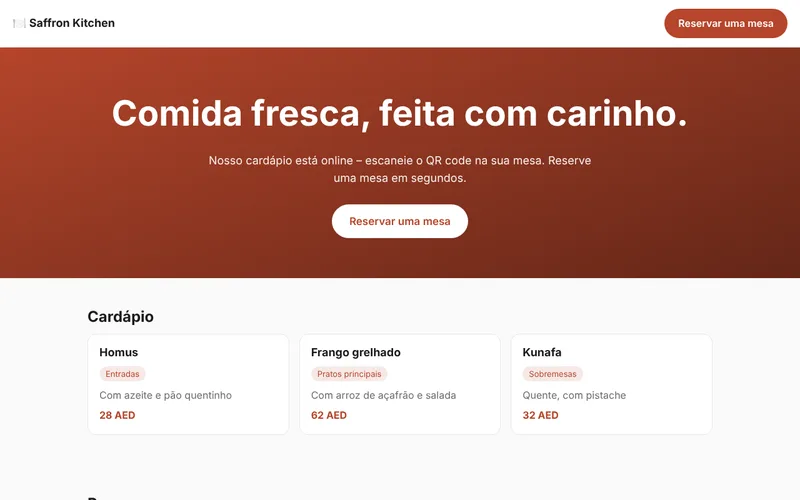Select the Entradas category tag
Image resolution: width=800 pixels, height=500 pixels.
coord(122,374)
